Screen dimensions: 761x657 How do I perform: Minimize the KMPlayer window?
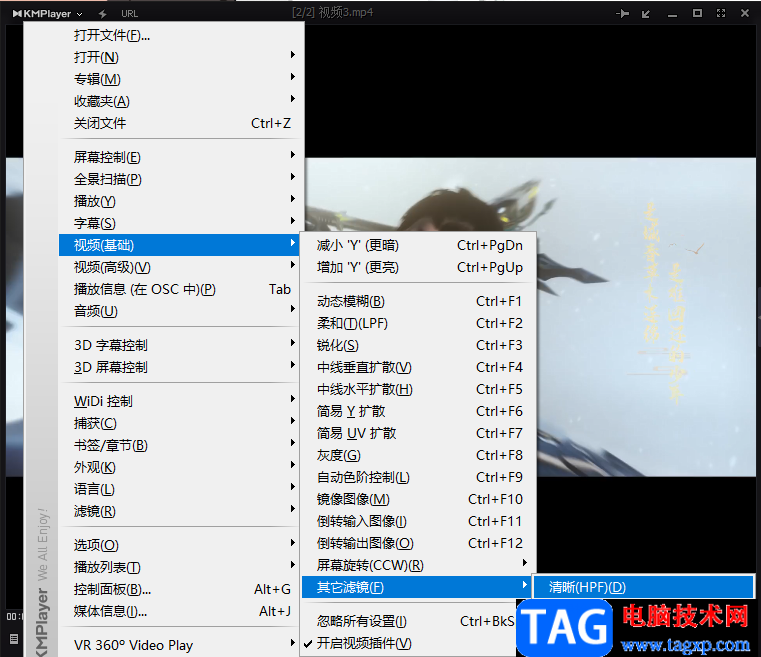tap(672, 15)
